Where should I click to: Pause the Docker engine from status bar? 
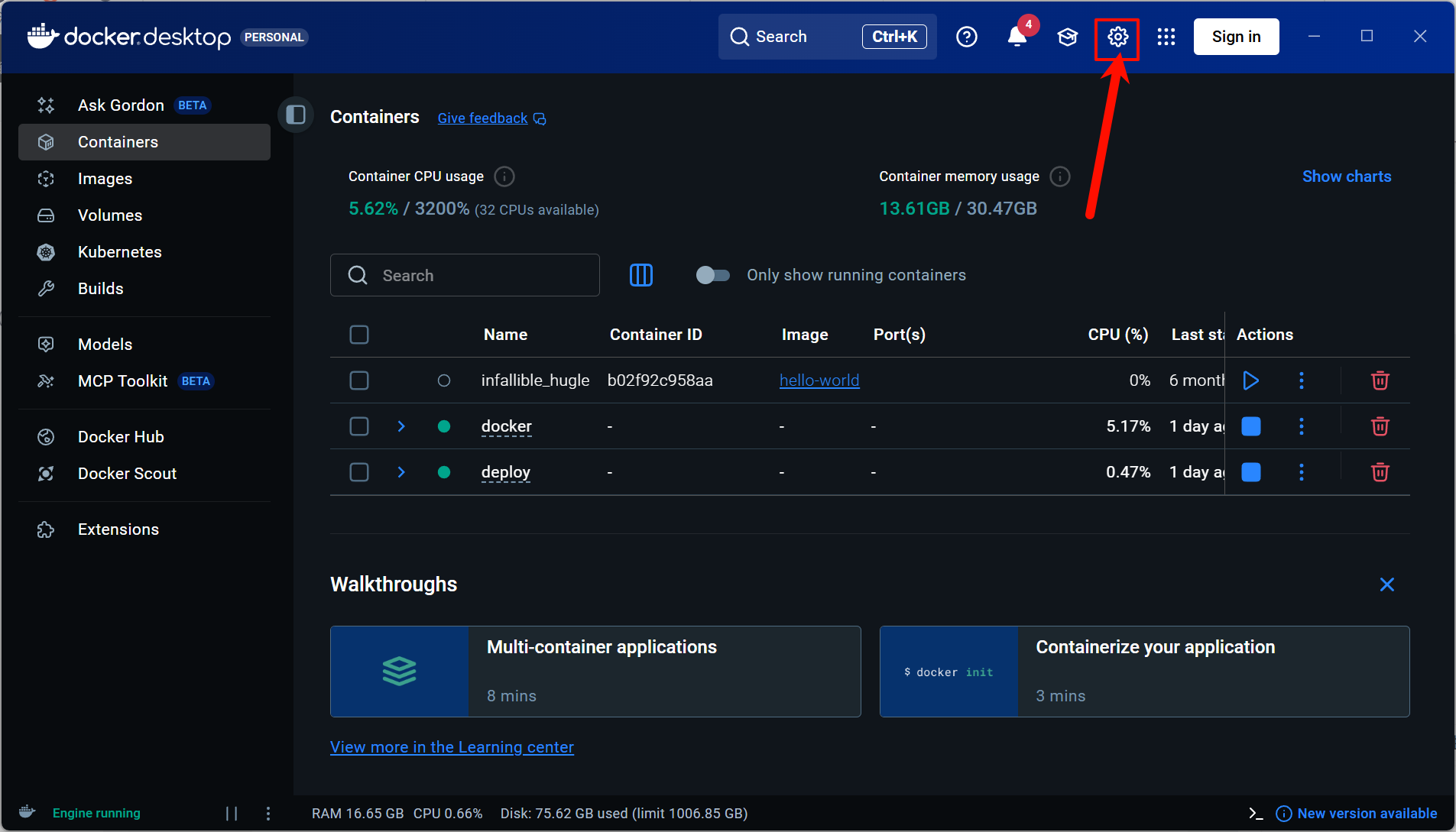coord(232,814)
